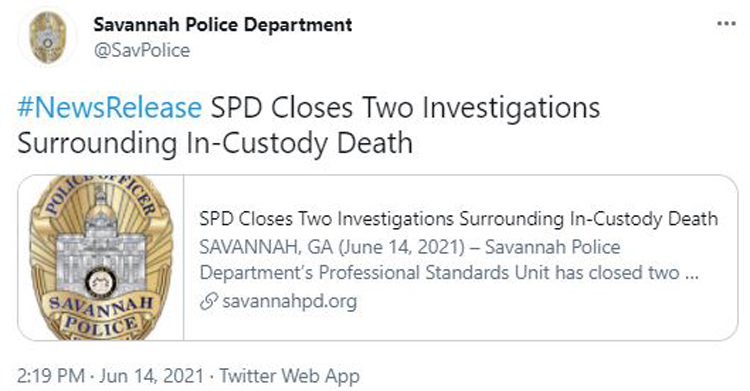This screenshot has width=750, height=391.
Task: Click the POLICE OFFICER arc on the badge image
Action: click(101, 194)
